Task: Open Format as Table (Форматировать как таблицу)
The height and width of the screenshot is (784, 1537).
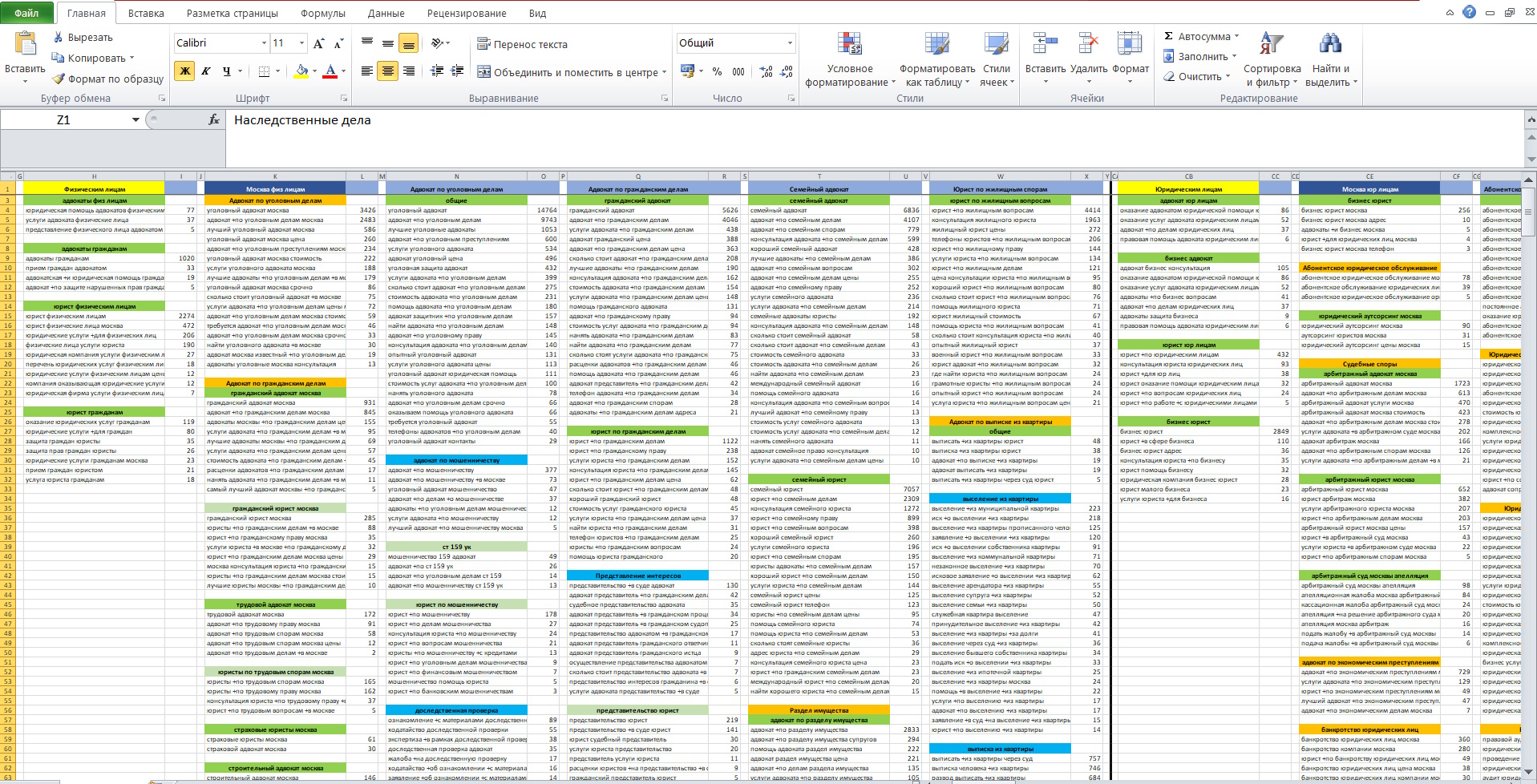Action: point(936,61)
